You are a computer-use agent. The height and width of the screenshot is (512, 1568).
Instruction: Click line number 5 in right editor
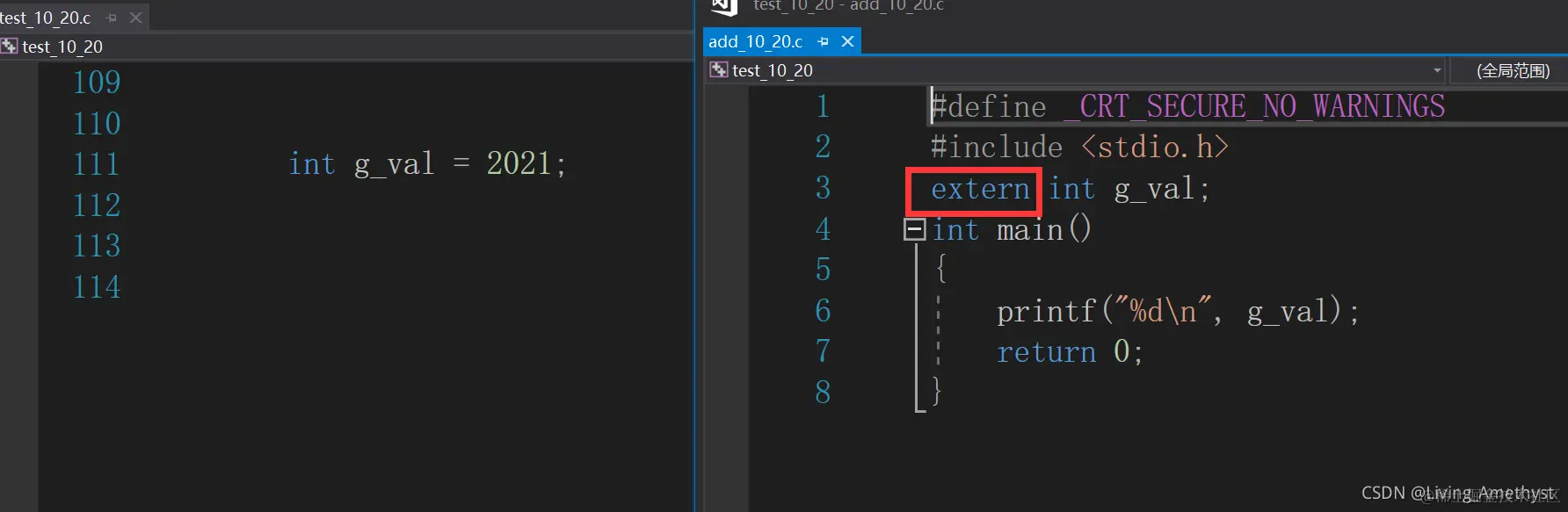[823, 270]
